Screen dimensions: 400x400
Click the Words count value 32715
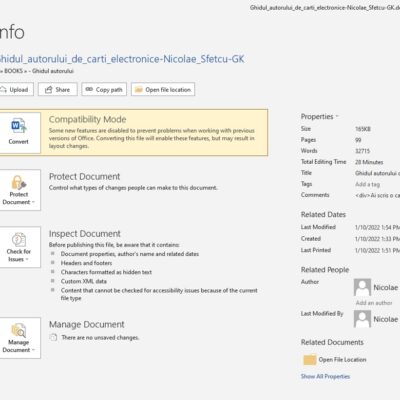click(362, 151)
